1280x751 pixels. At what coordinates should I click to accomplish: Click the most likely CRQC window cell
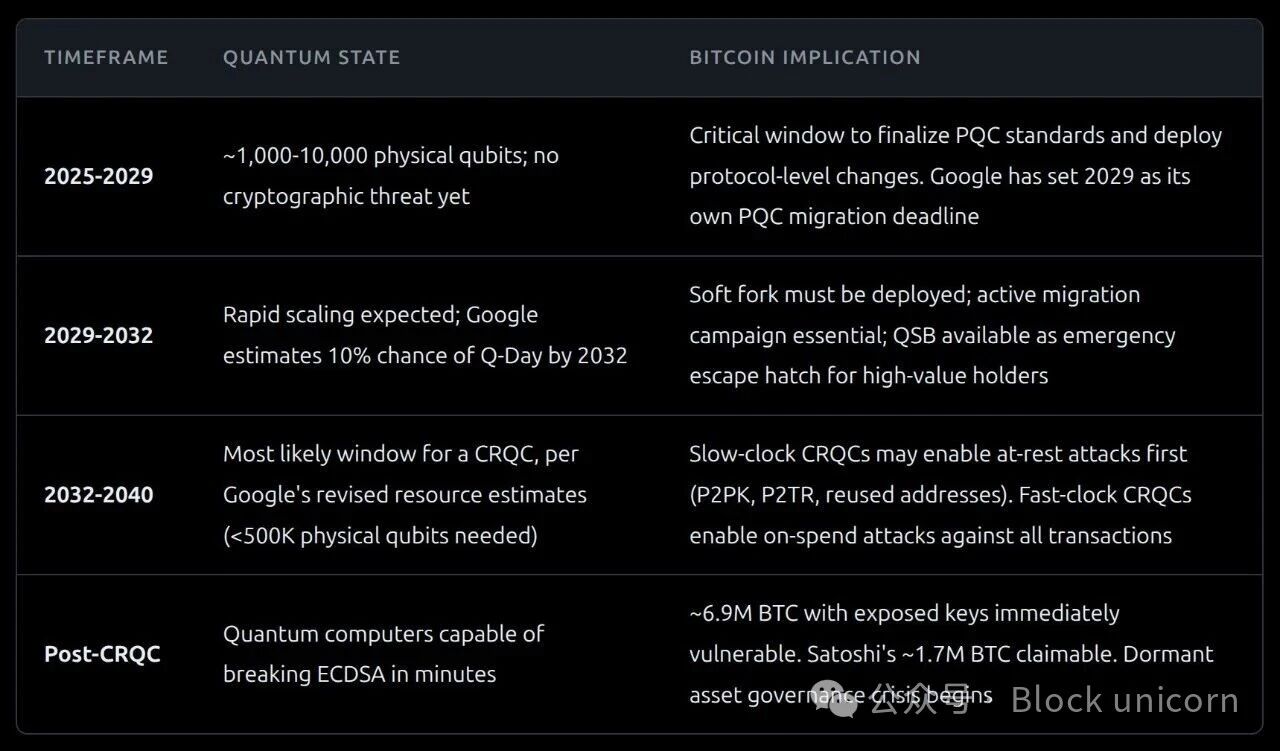[404, 494]
